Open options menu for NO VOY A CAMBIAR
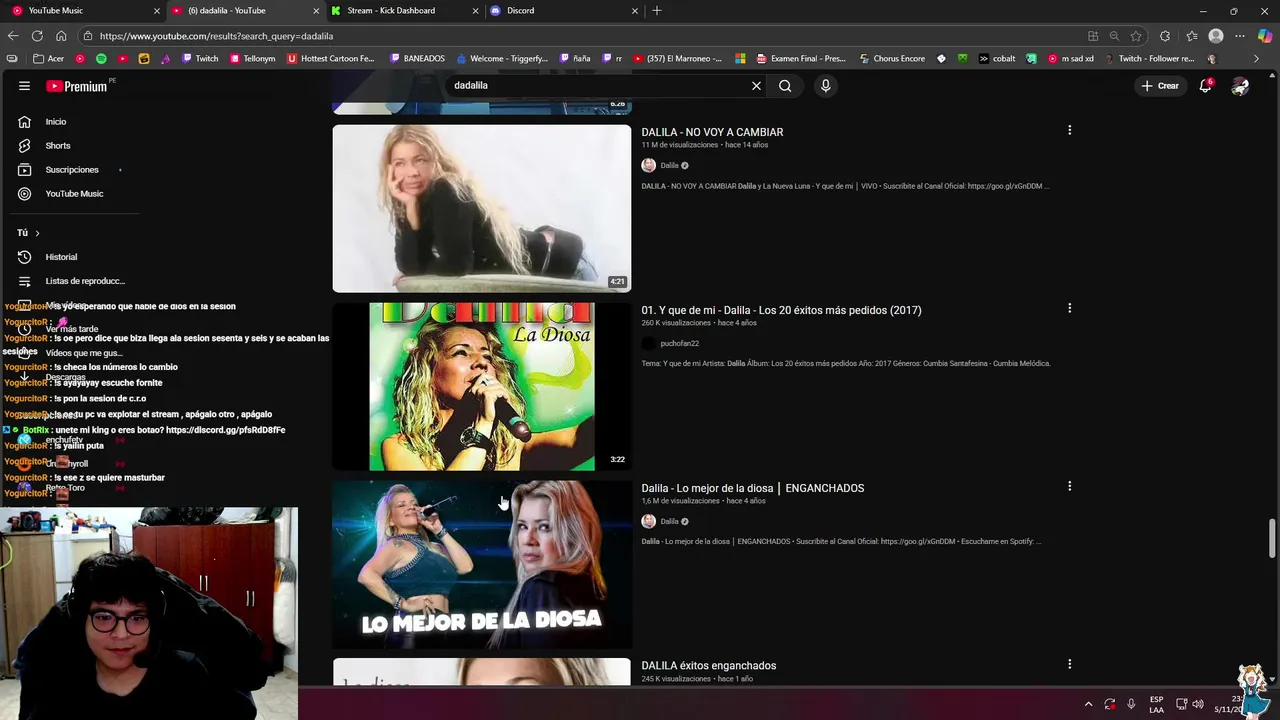1280x720 pixels. [x=1069, y=130]
